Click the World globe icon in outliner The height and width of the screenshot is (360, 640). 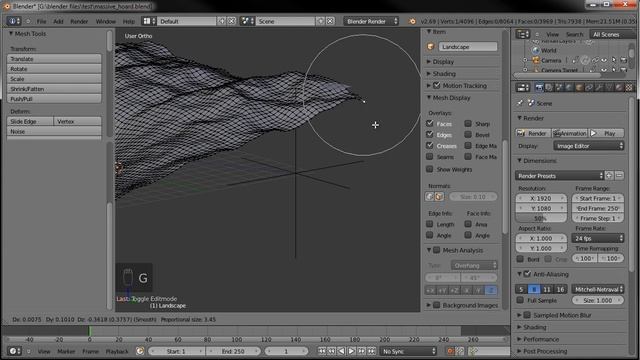[x=536, y=50]
